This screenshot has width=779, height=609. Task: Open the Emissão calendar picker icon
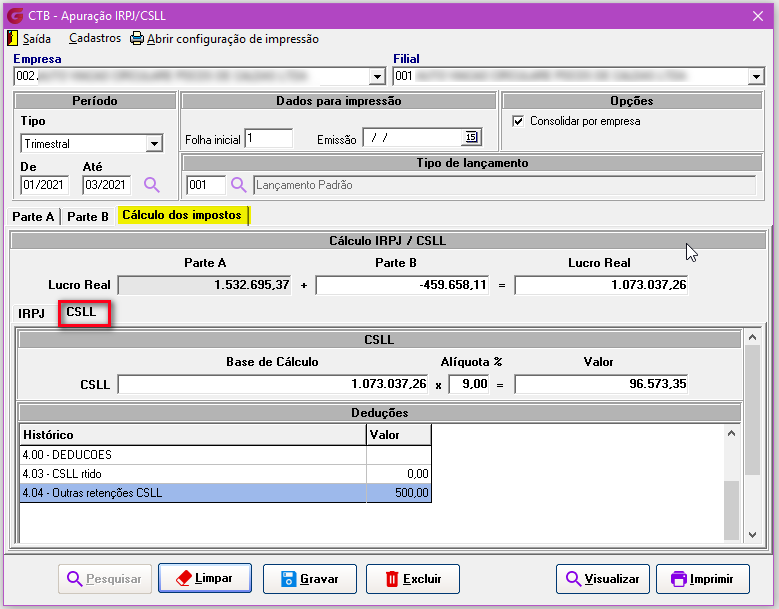[471, 137]
